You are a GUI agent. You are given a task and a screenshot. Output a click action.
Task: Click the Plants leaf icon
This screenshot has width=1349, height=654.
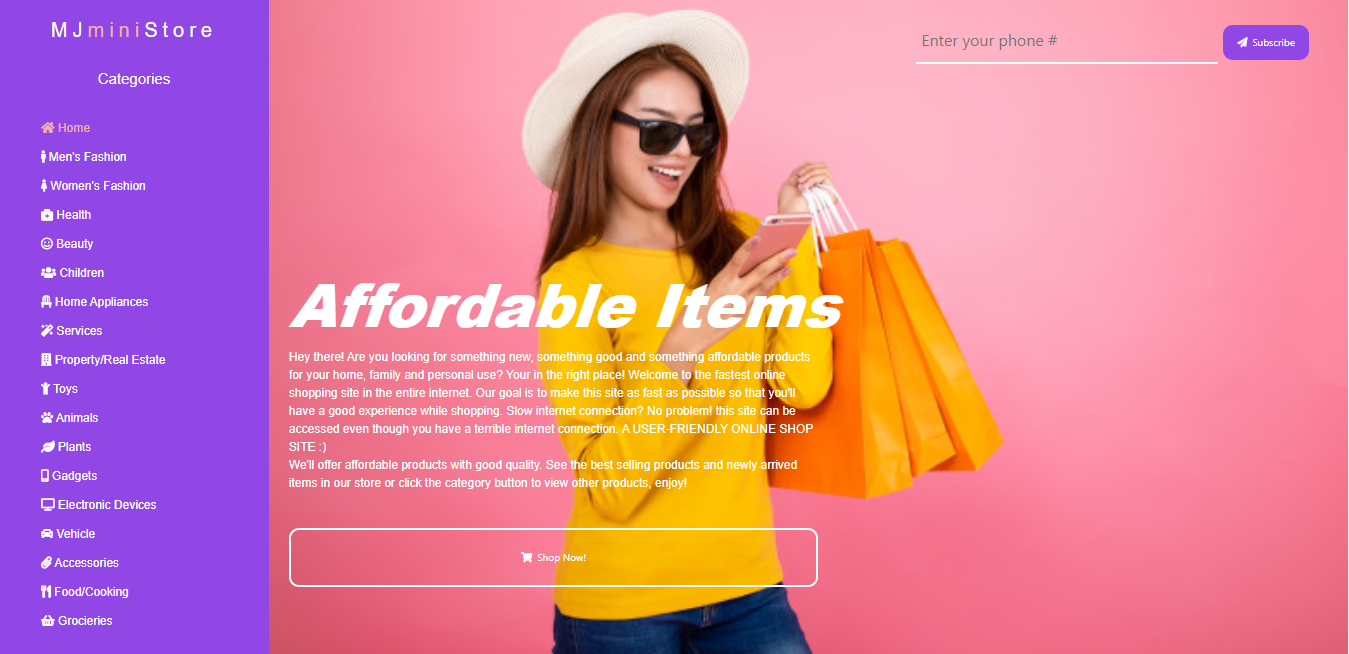[x=47, y=447]
